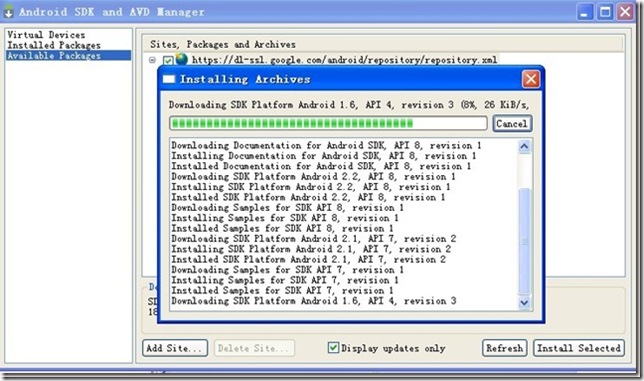Select Virtual Devices in the sidebar

tap(46, 35)
